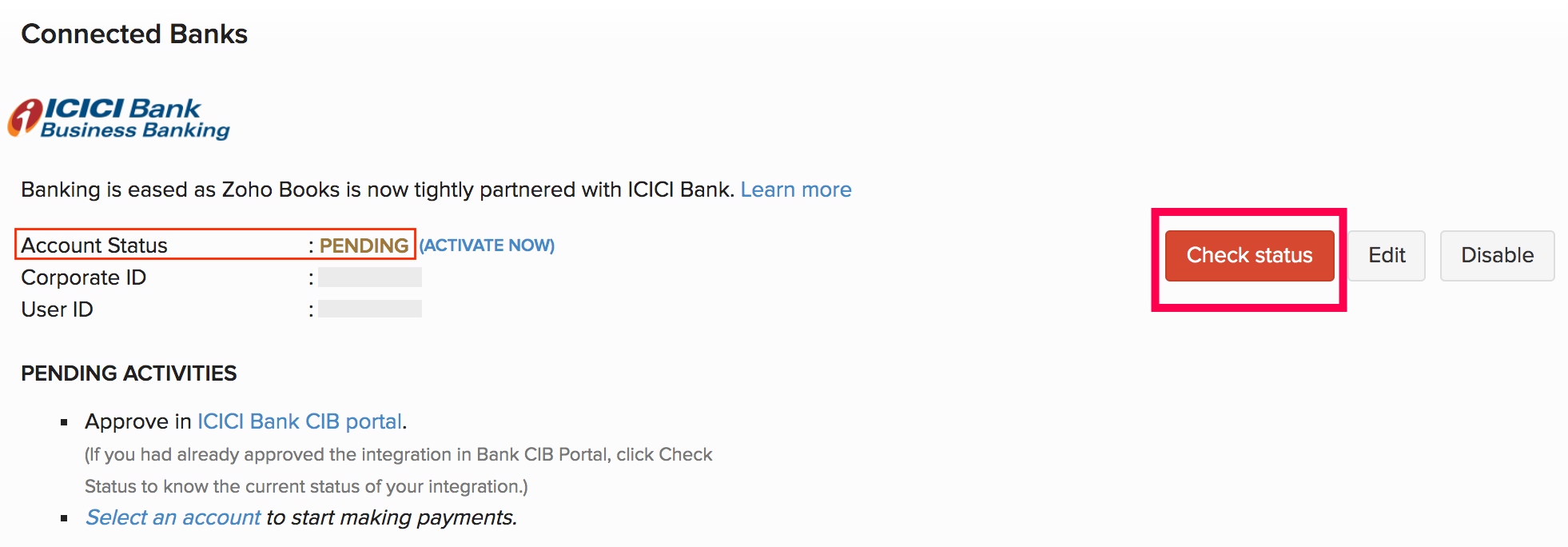Click the Check status button
The width and height of the screenshot is (1568, 547).
pyautogui.click(x=1249, y=256)
